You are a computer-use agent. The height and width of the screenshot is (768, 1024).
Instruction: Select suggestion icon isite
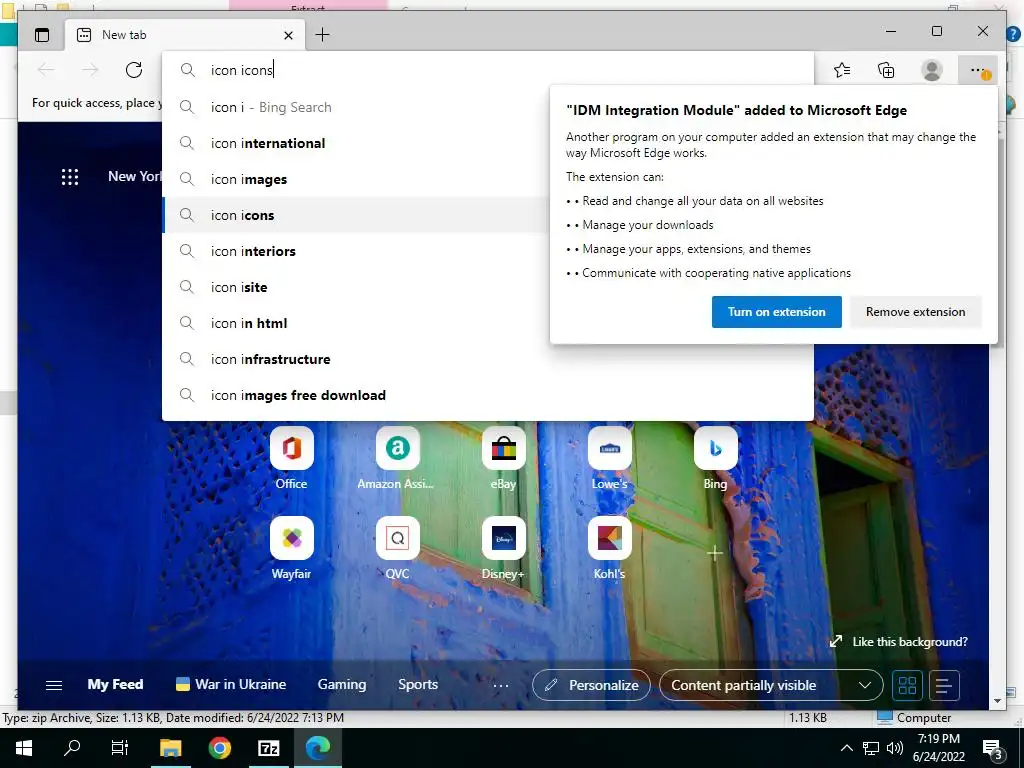coord(356,287)
